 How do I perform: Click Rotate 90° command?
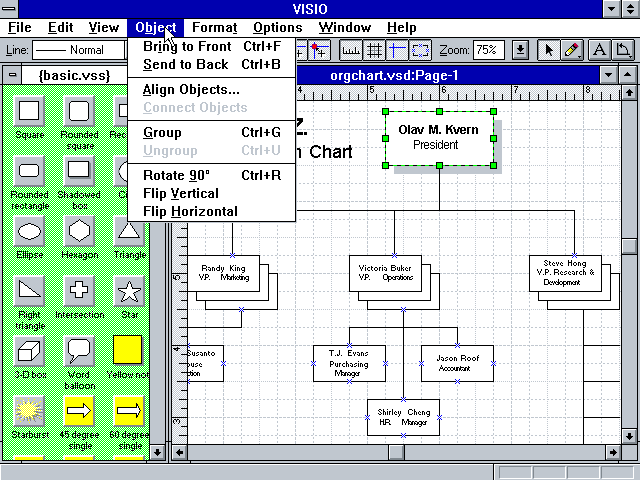(176, 175)
